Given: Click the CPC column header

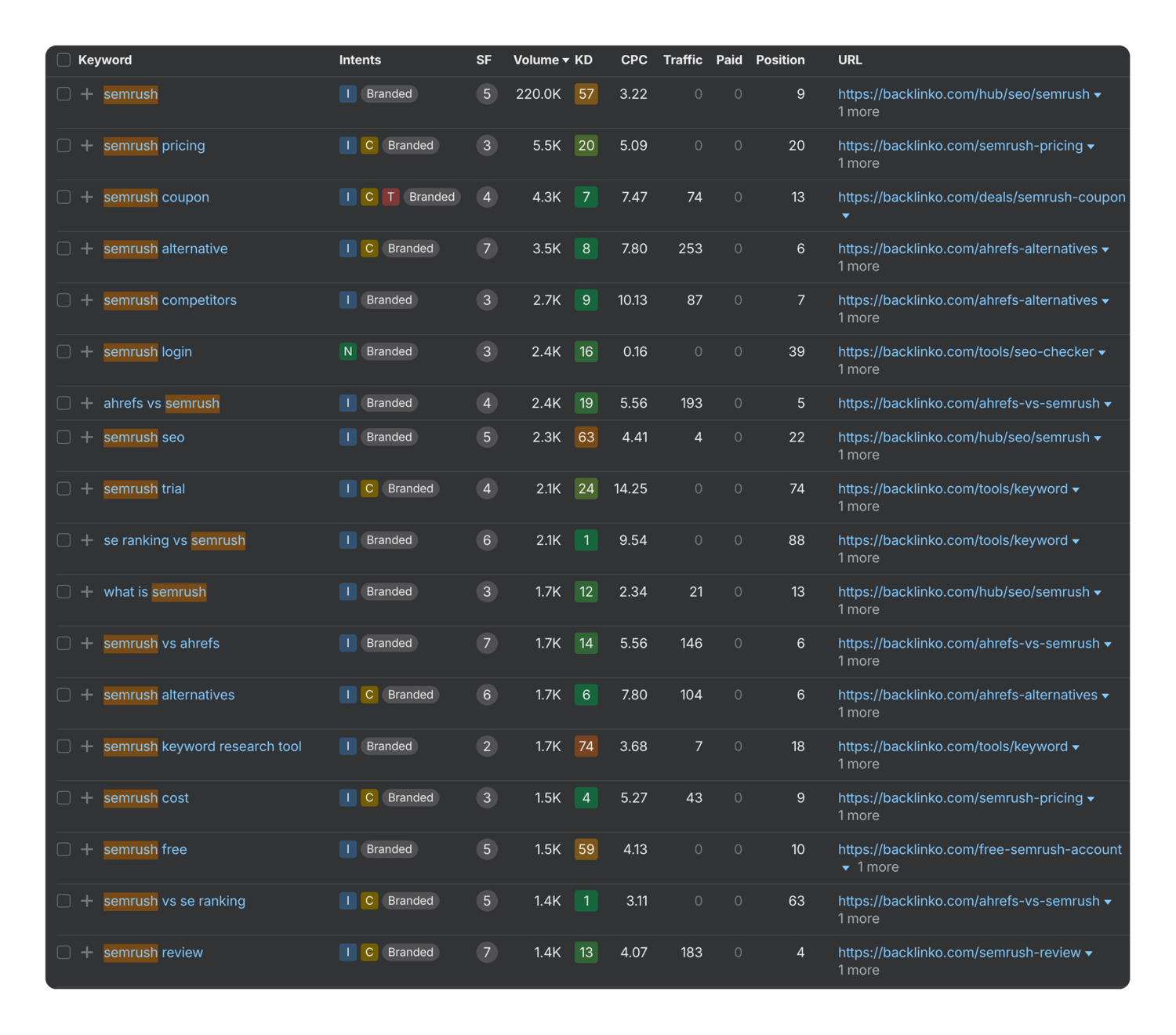Looking at the screenshot, I should tap(634, 60).
